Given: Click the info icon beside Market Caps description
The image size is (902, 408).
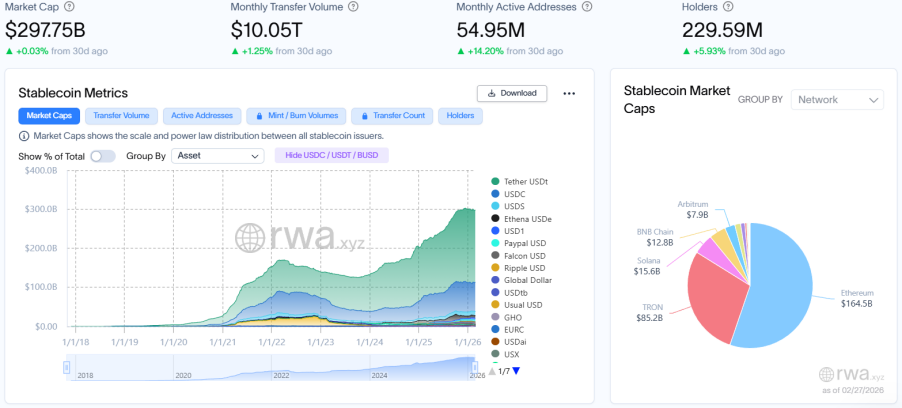Looking at the screenshot, I should [x=24, y=136].
